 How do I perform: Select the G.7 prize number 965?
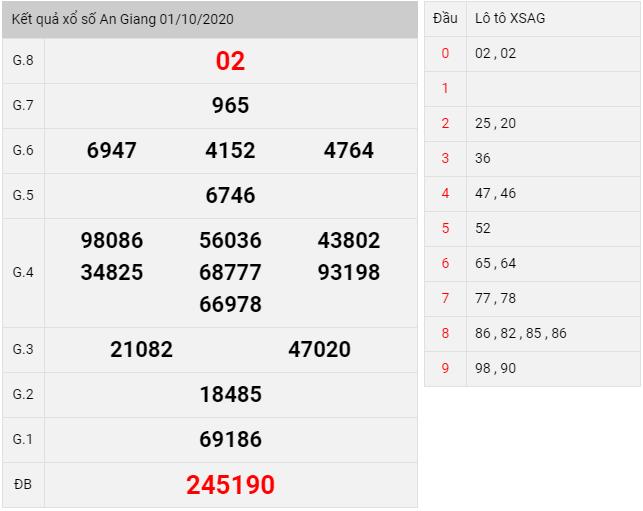(x=230, y=105)
